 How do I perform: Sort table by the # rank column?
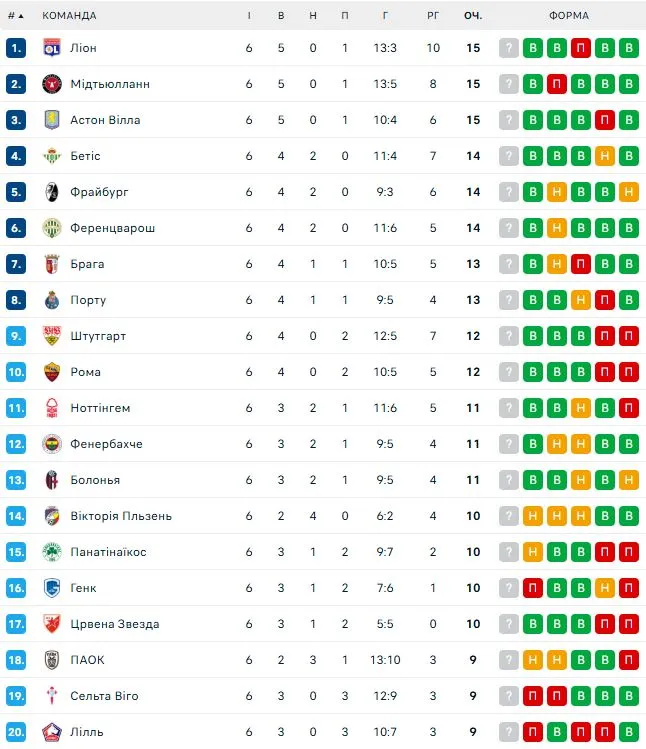(x=14, y=16)
